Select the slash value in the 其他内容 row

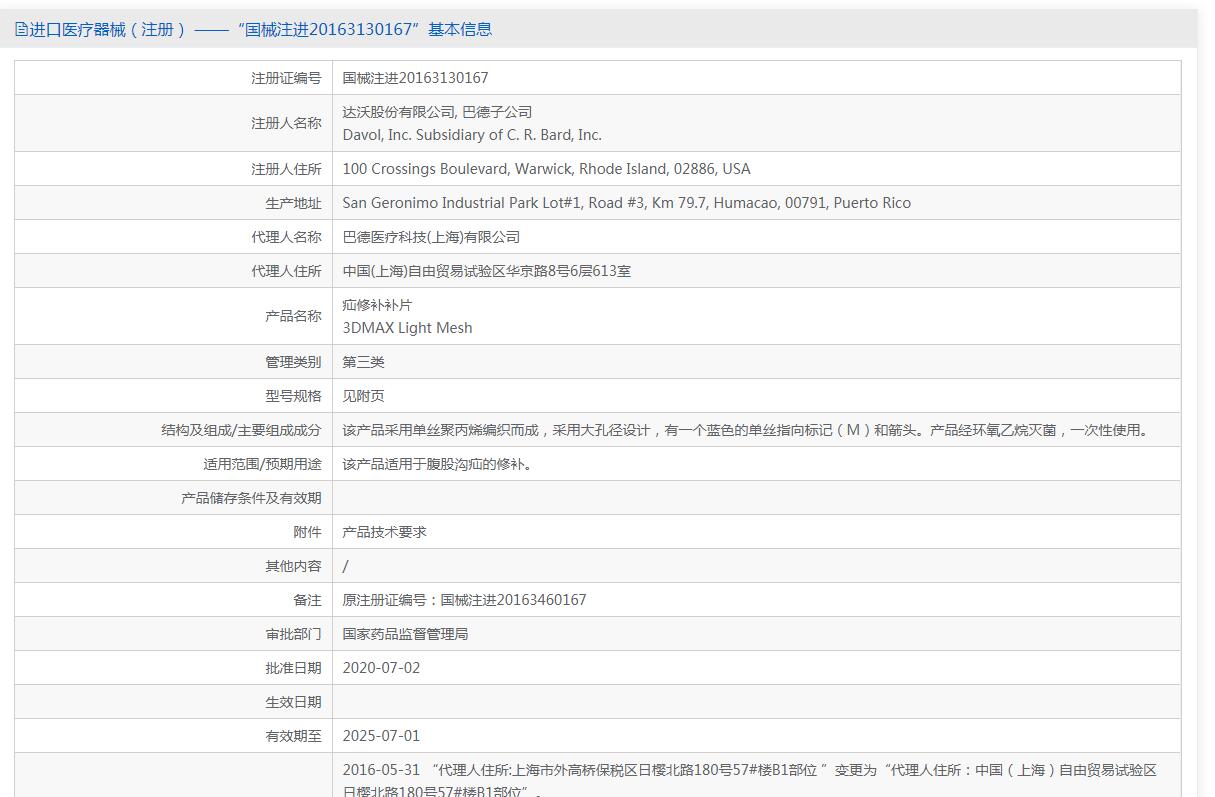pos(346,566)
